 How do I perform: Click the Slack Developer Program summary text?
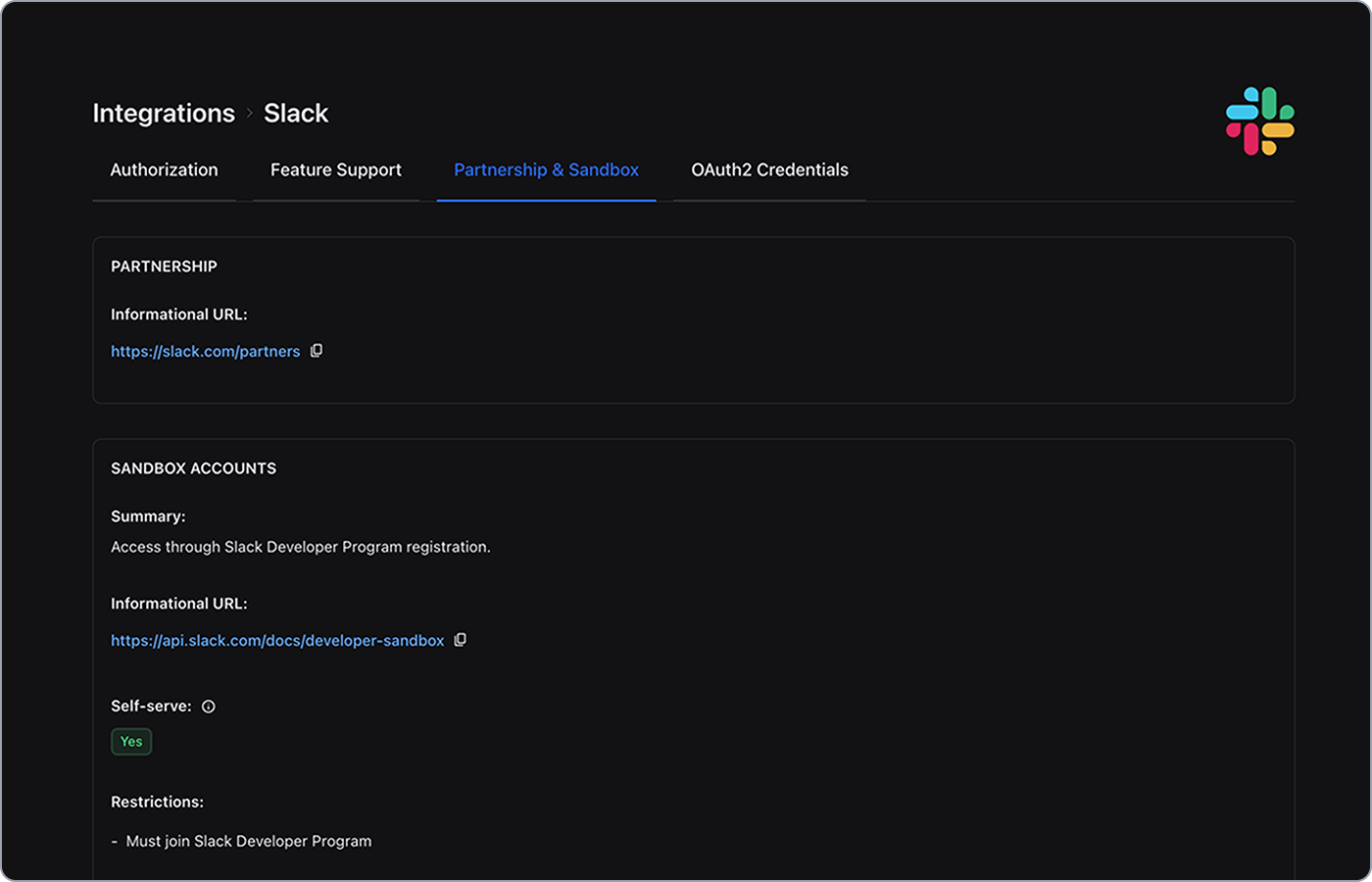pos(300,547)
